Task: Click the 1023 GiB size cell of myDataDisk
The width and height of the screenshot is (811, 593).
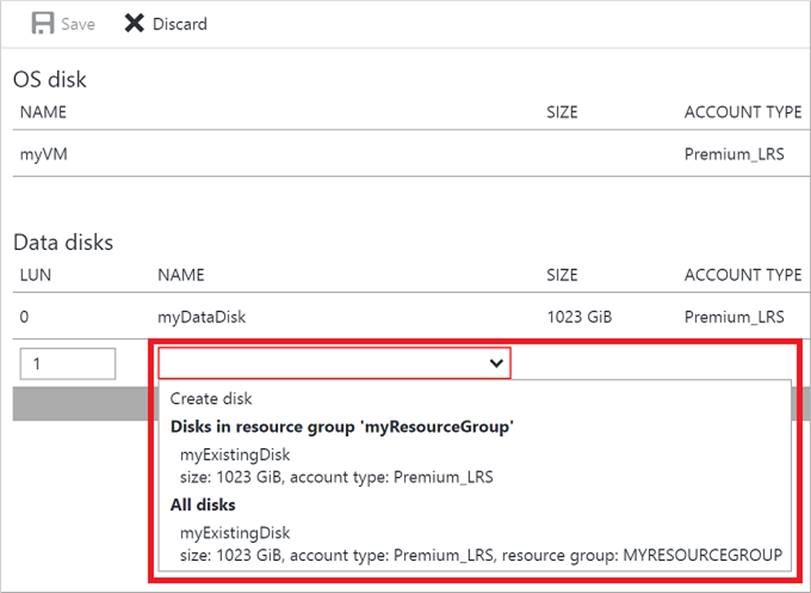Action: [579, 317]
